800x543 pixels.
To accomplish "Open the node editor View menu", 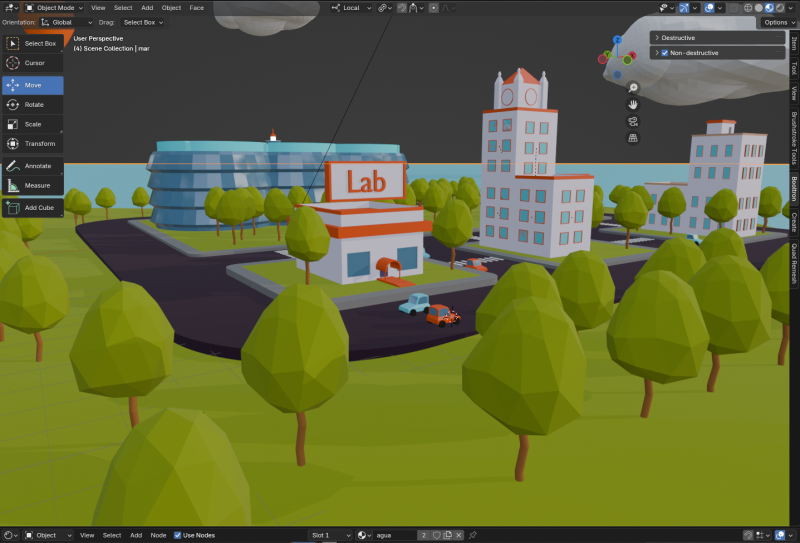I will point(87,535).
